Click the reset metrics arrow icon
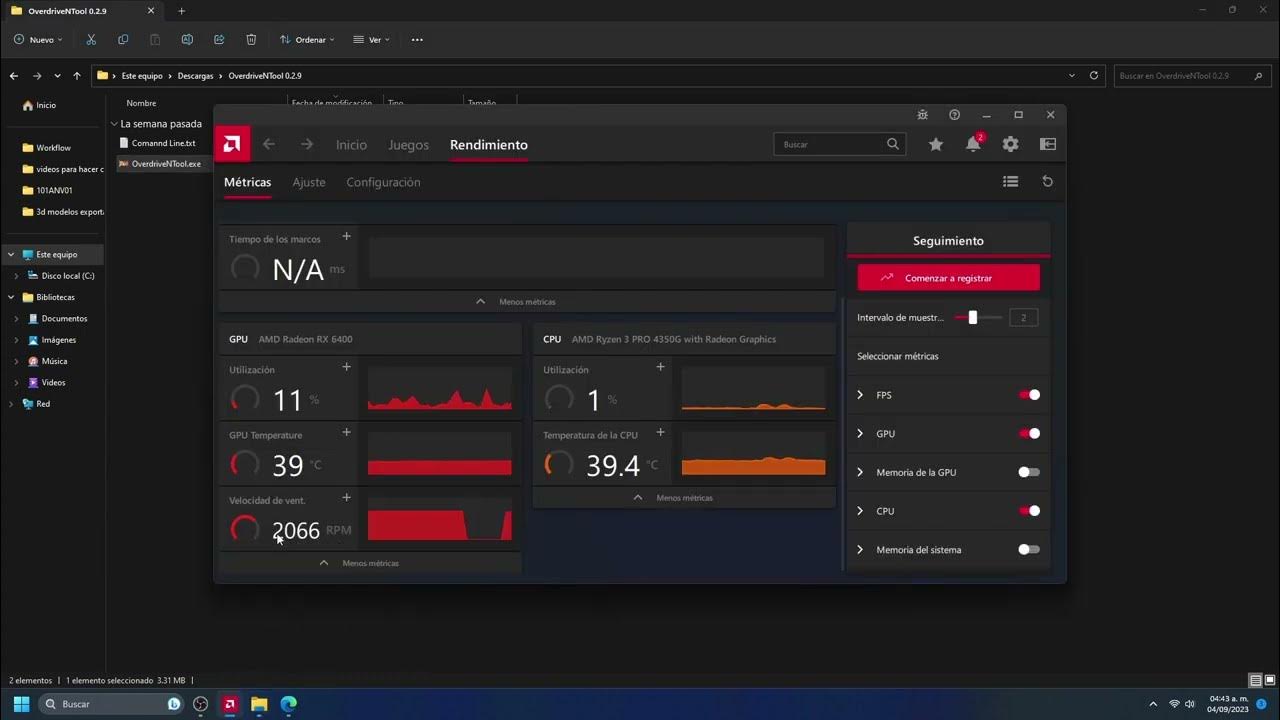 pos(1047,181)
